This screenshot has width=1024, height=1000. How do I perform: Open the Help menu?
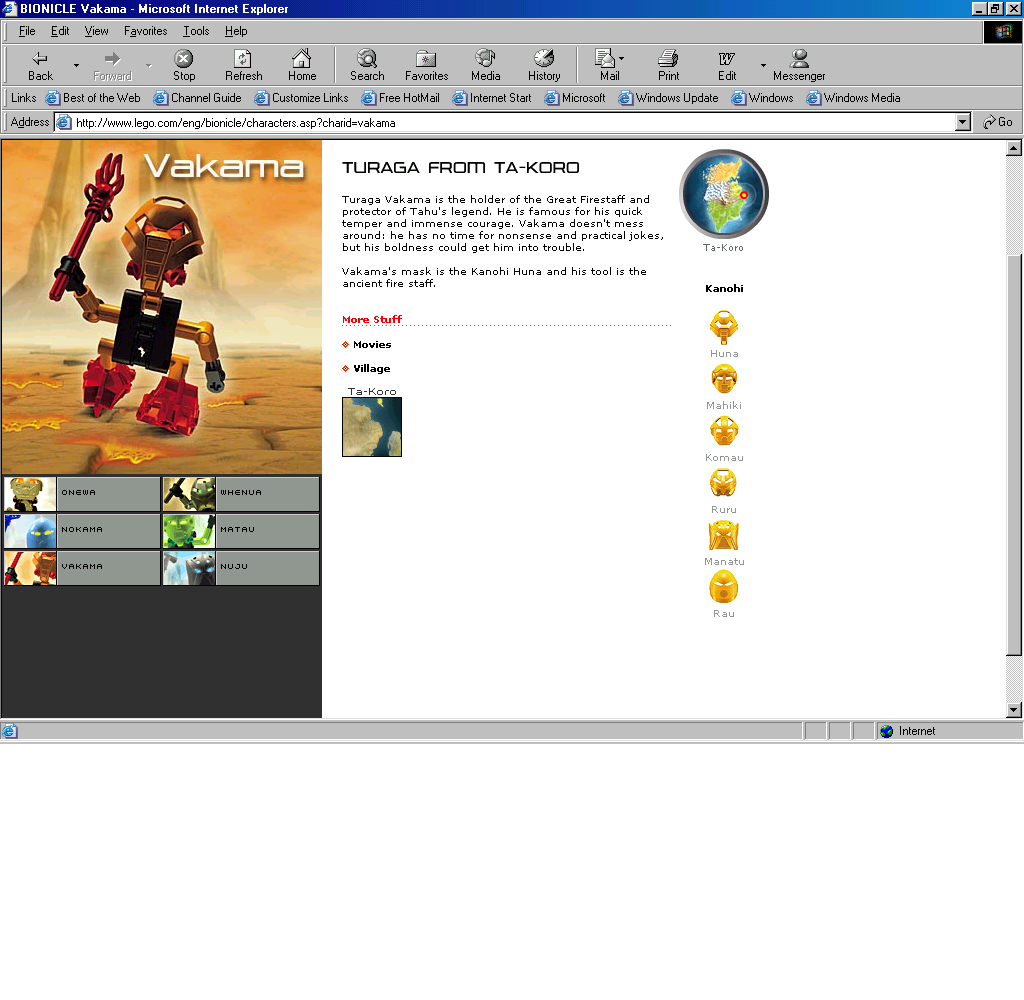point(236,31)
